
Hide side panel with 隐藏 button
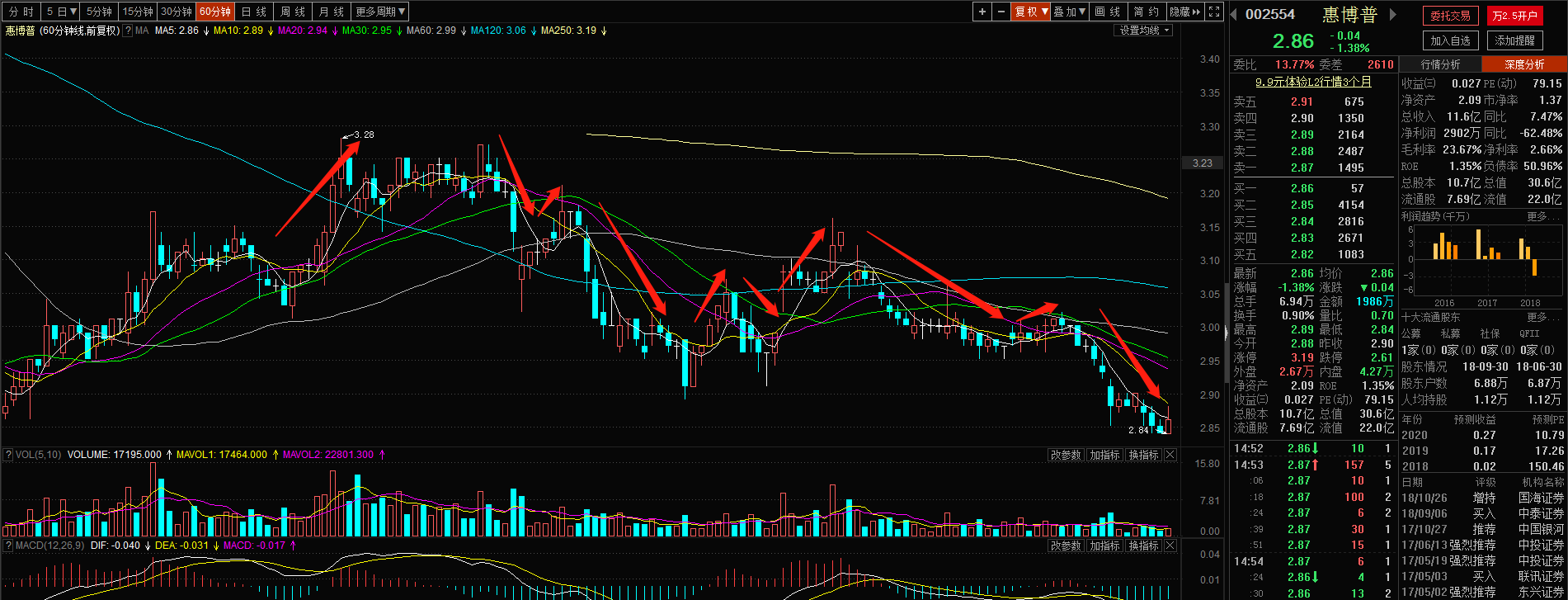pos(1184,12)
